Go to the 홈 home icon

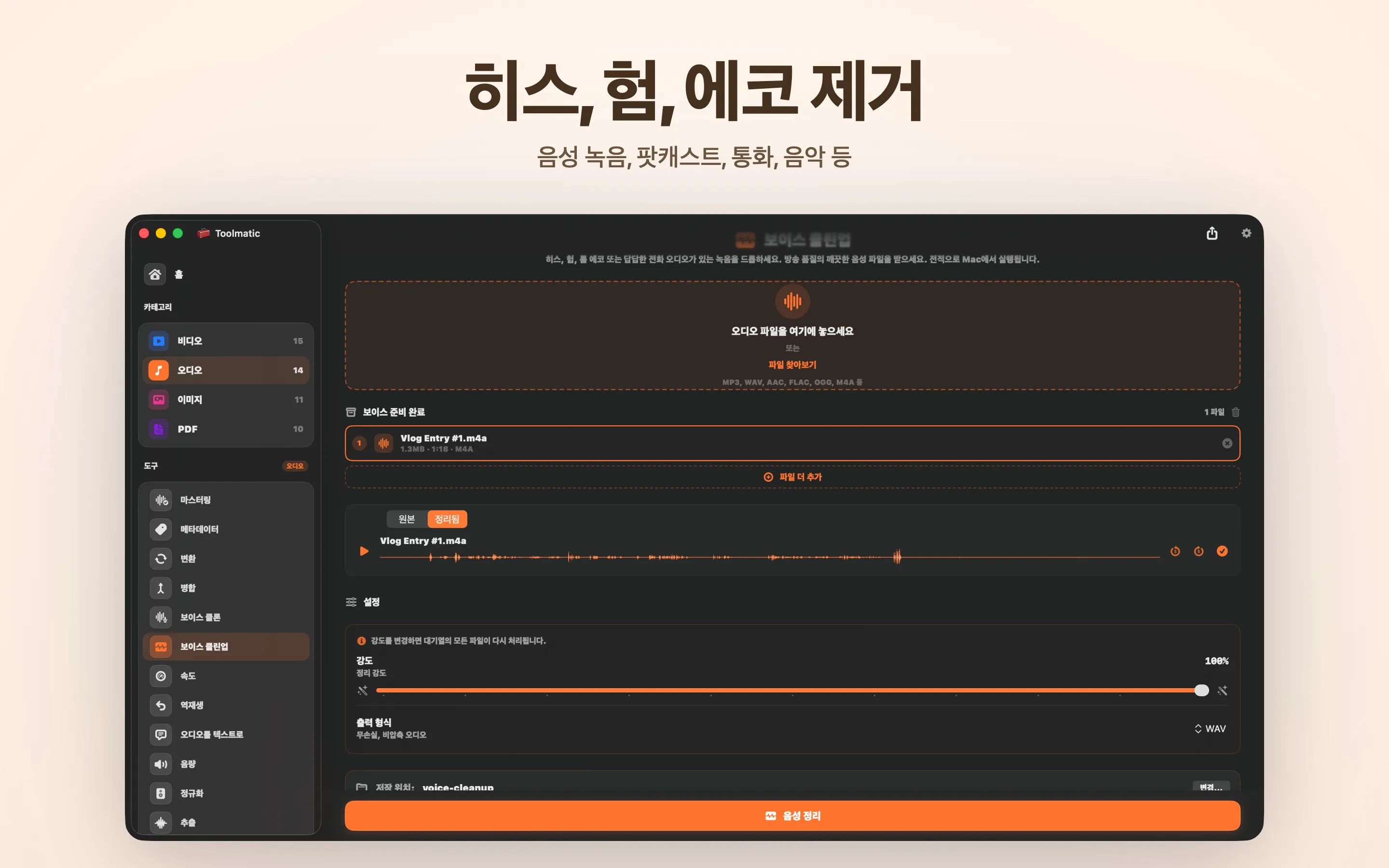pyautogui.click(x=154, y=274)
